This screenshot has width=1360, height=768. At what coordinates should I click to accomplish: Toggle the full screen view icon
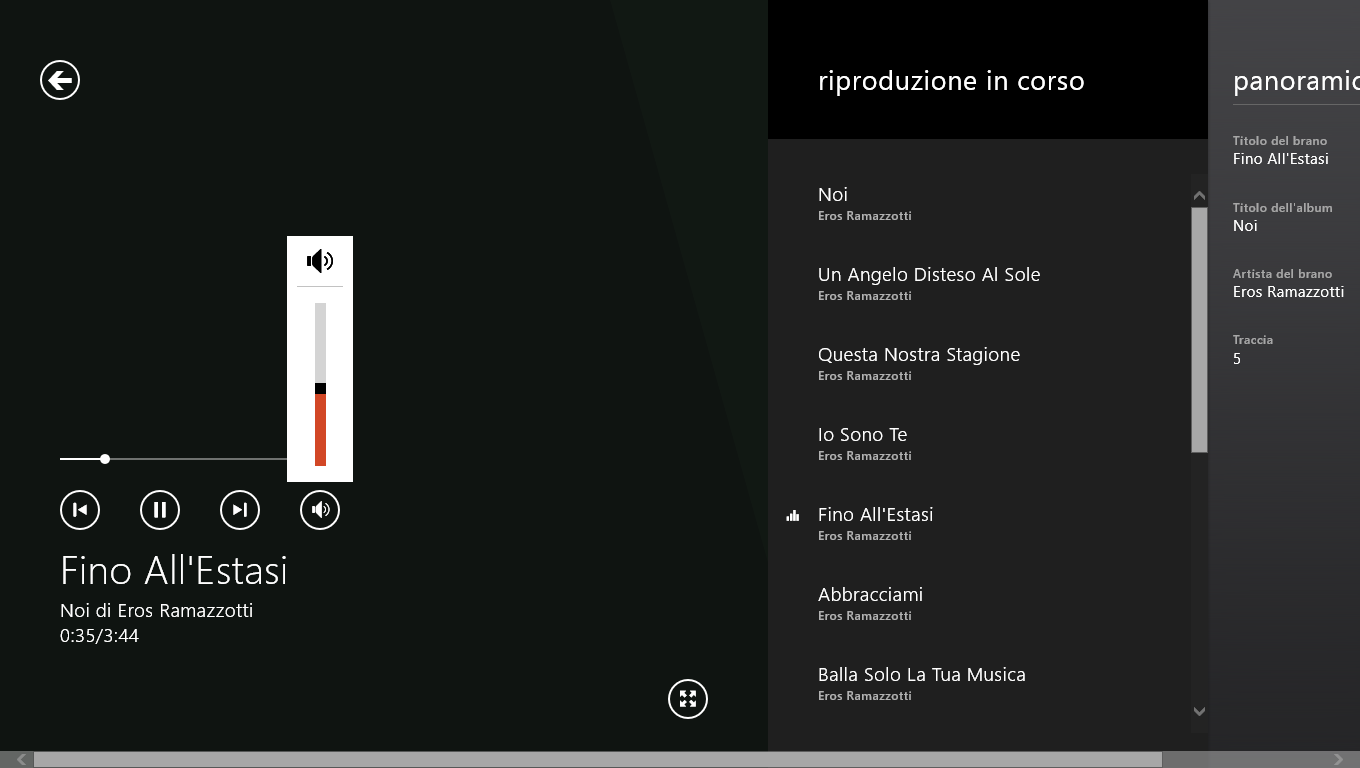point(688,699)
